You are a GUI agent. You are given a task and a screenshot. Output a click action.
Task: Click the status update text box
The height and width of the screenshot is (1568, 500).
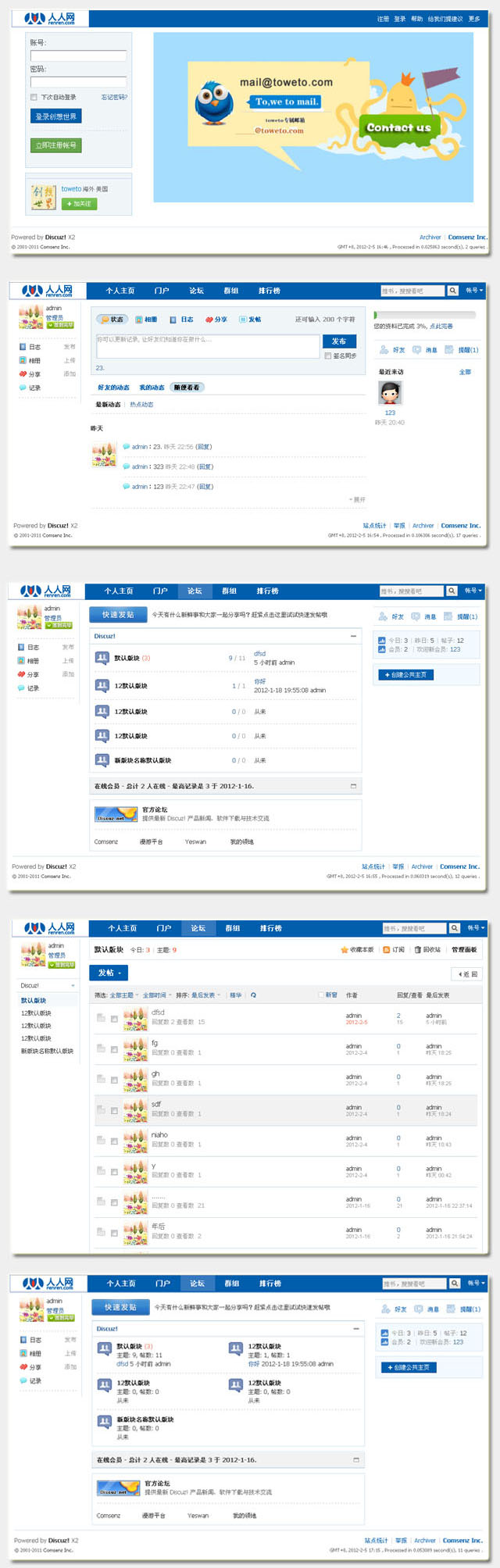pyautogui.click(x=208, y=347)
